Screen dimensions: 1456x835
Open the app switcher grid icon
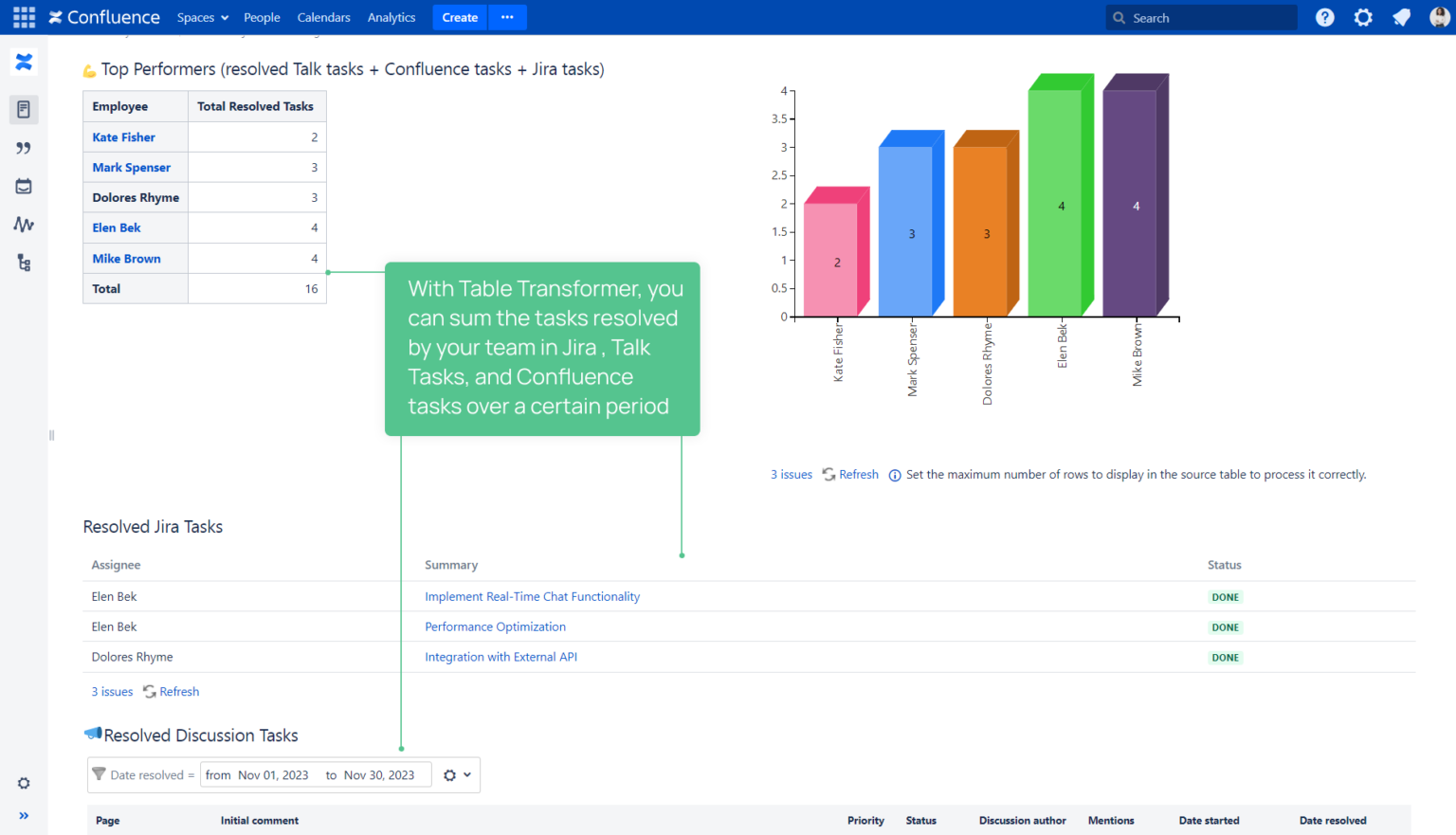point(24,17)
